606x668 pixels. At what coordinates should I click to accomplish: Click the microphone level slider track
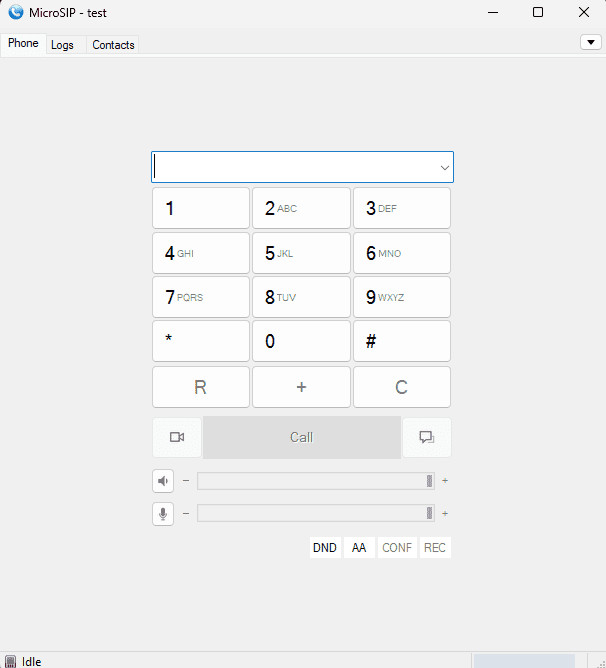tap(316, 514)
